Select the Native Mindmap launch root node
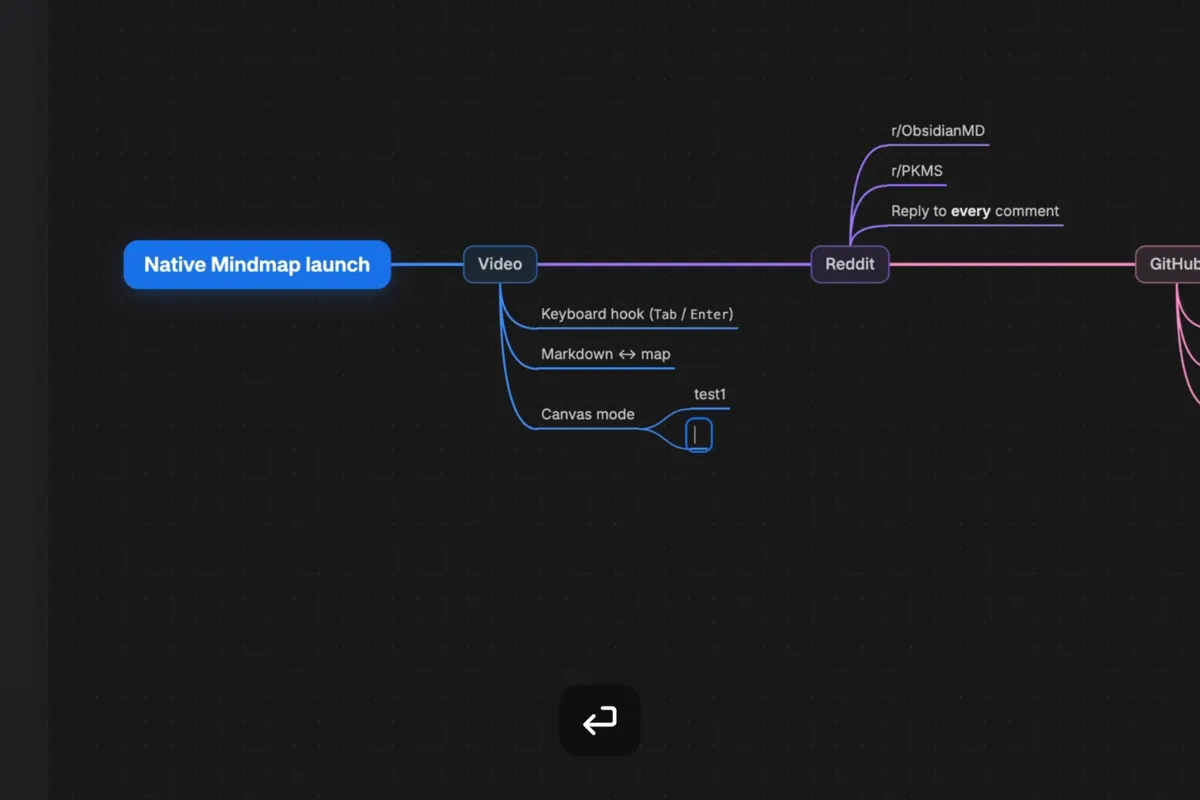Viewport: 1200px width, 800px height. (x=257, y=264)
